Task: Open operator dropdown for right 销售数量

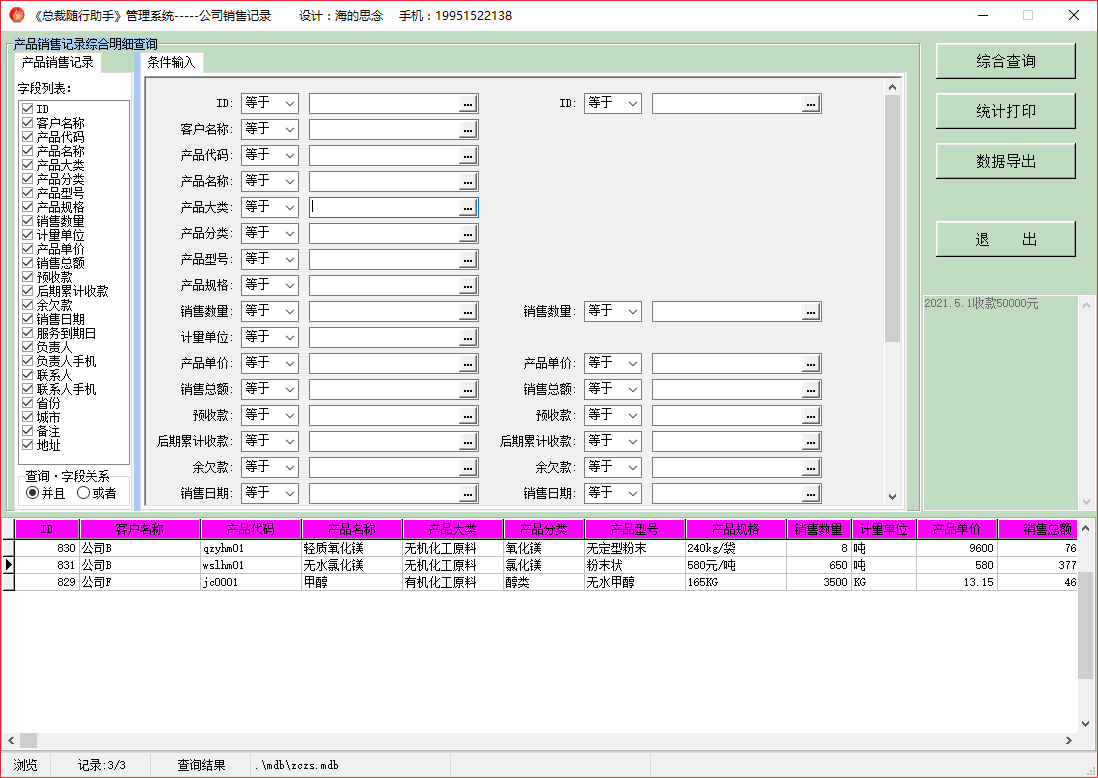Action: (613, 312)
